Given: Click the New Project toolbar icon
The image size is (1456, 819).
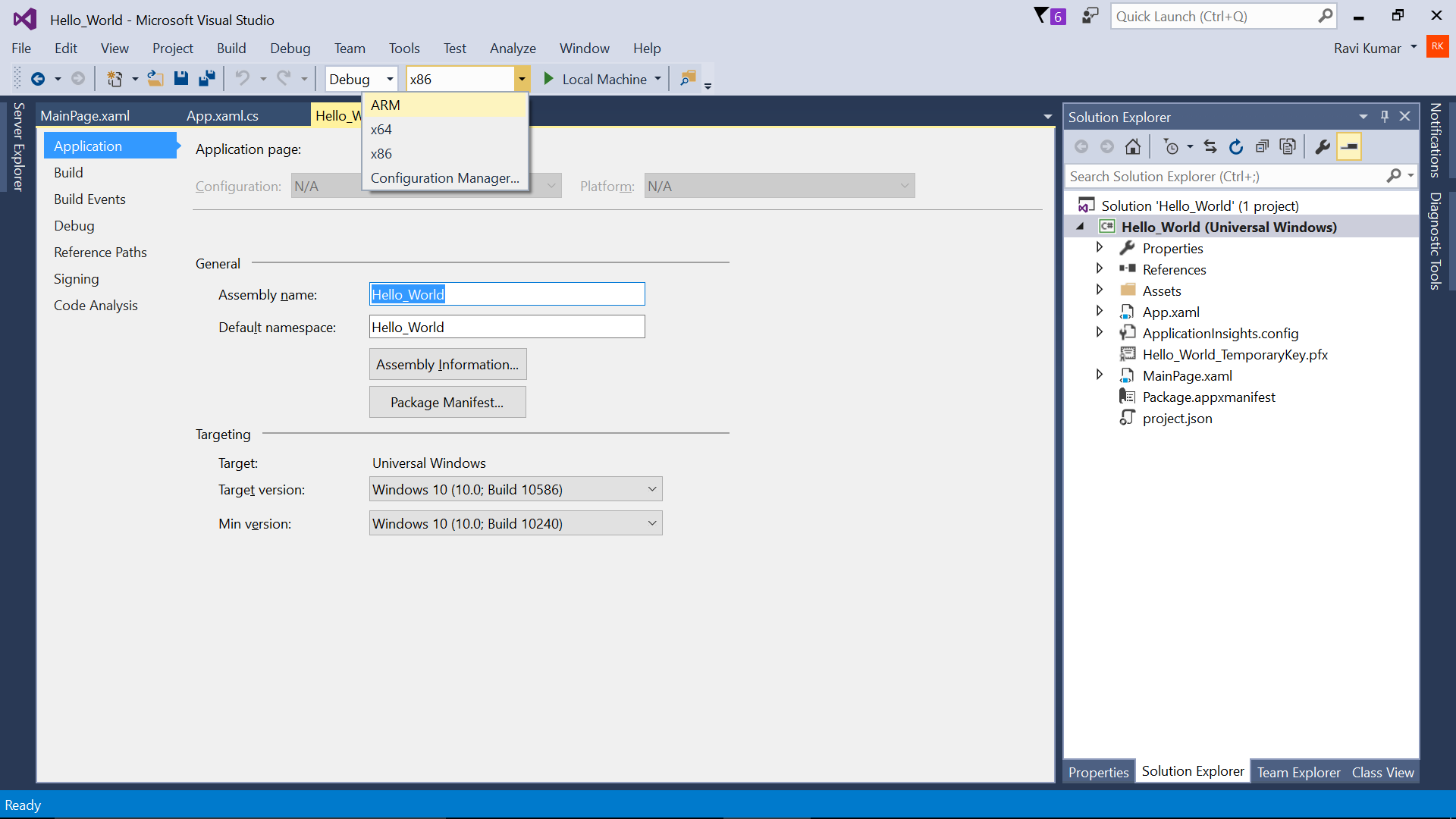Looking at the screenshot, I should pos(115,79).
